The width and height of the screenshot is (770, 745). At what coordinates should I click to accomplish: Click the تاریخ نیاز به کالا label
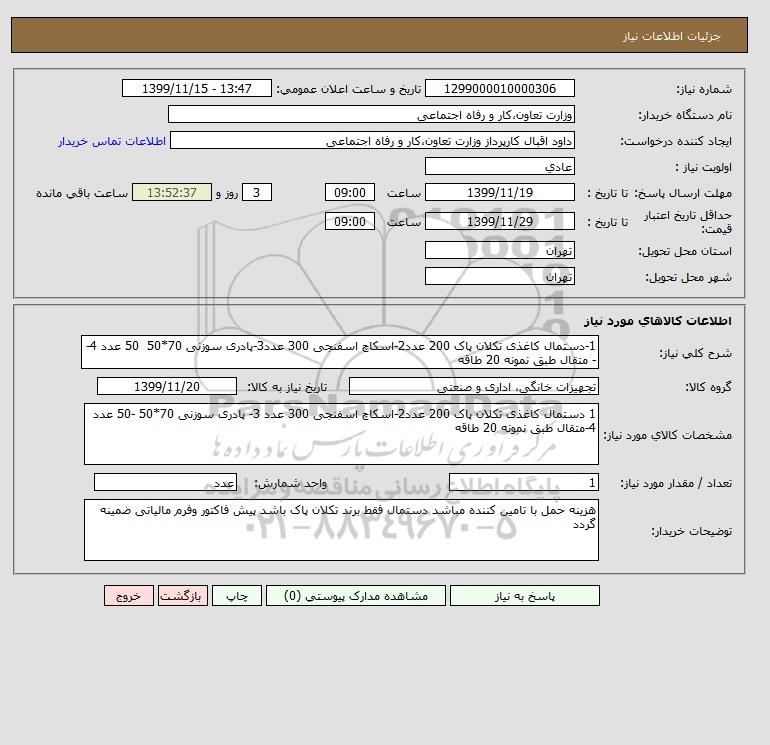[287, 387]
